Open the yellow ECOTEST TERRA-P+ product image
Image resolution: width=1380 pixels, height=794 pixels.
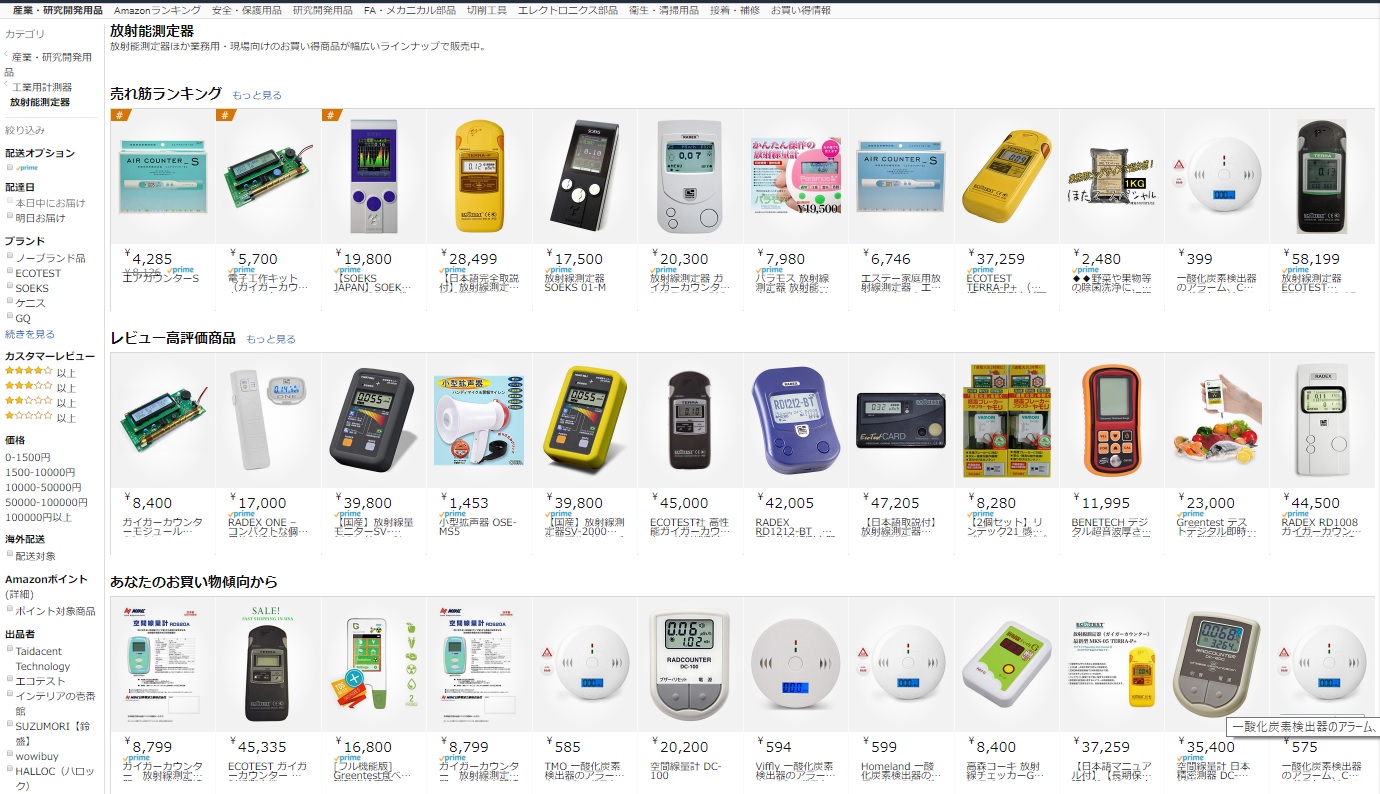click(1006, 176)
